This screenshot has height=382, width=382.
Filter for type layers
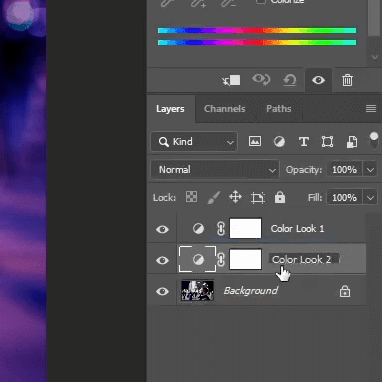pyautogui.click(x=304, y=142)
